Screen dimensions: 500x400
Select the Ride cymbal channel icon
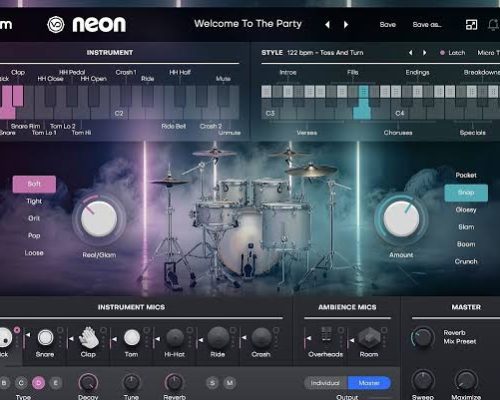pyautogui.click(x=218, y=337)
